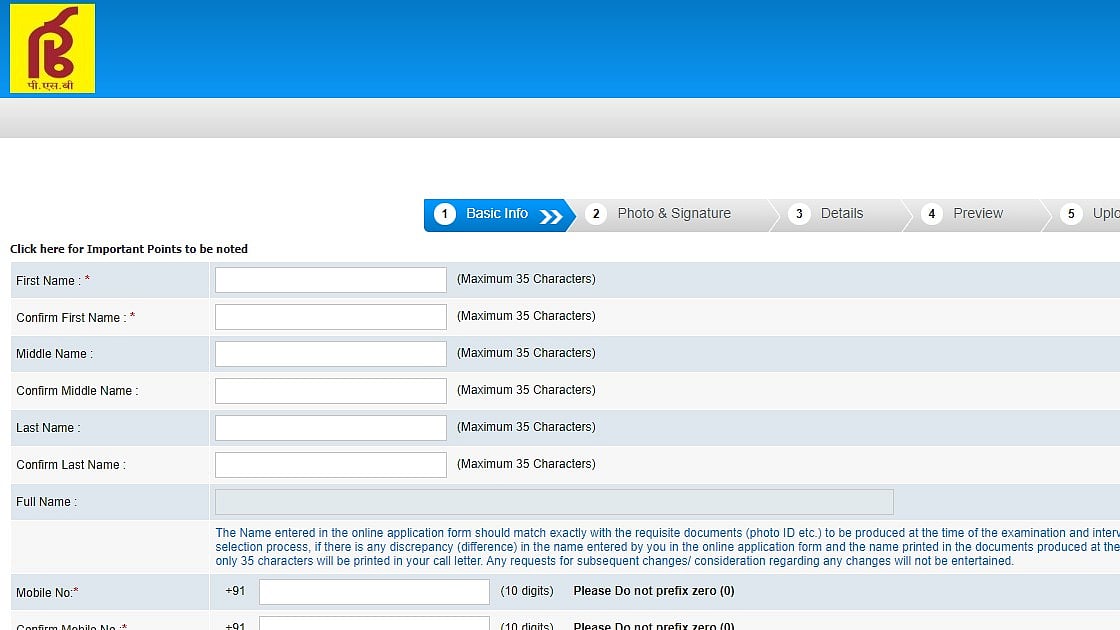The image size is (1120, 630).
Task: Click the Confirm First Name field
Action: [330, 317]
